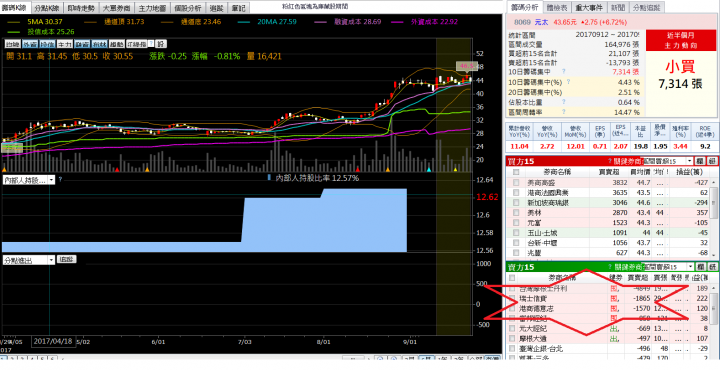This screenshot has height=370, width=720.
Task: Open the 新聞 tab
Action: pos(617,7)
